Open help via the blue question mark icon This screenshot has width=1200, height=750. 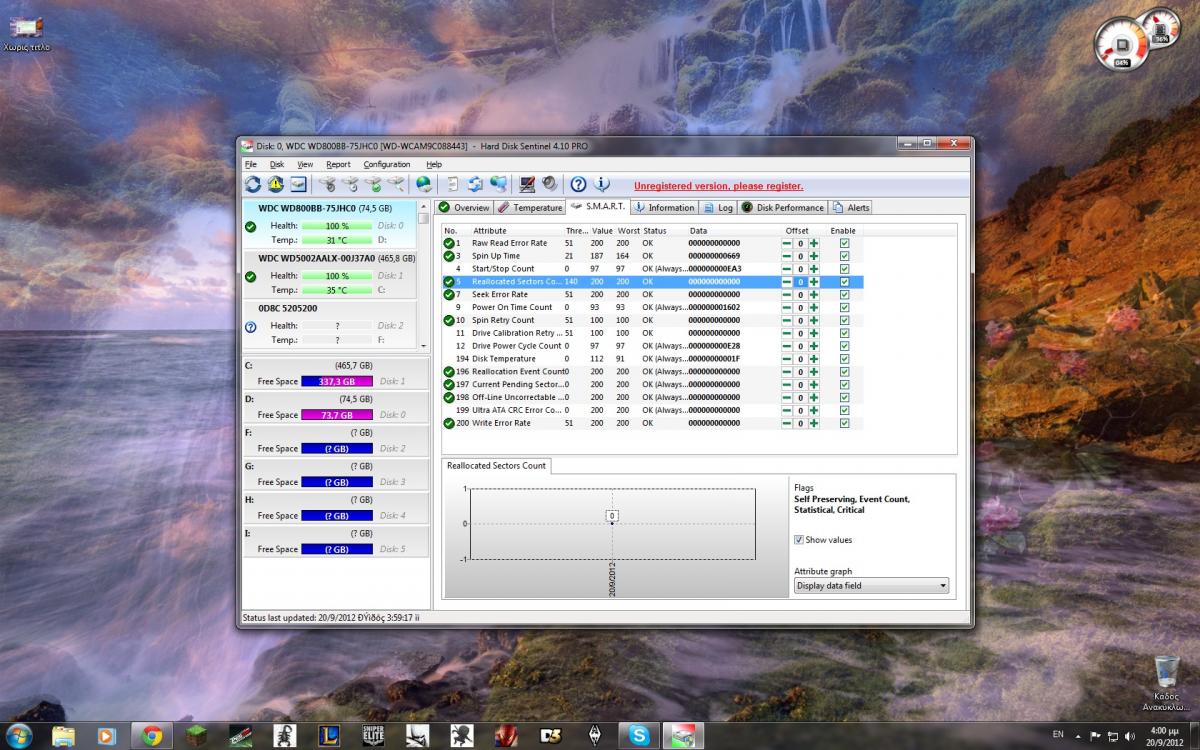pyautogui.click(x=578, y=184)
